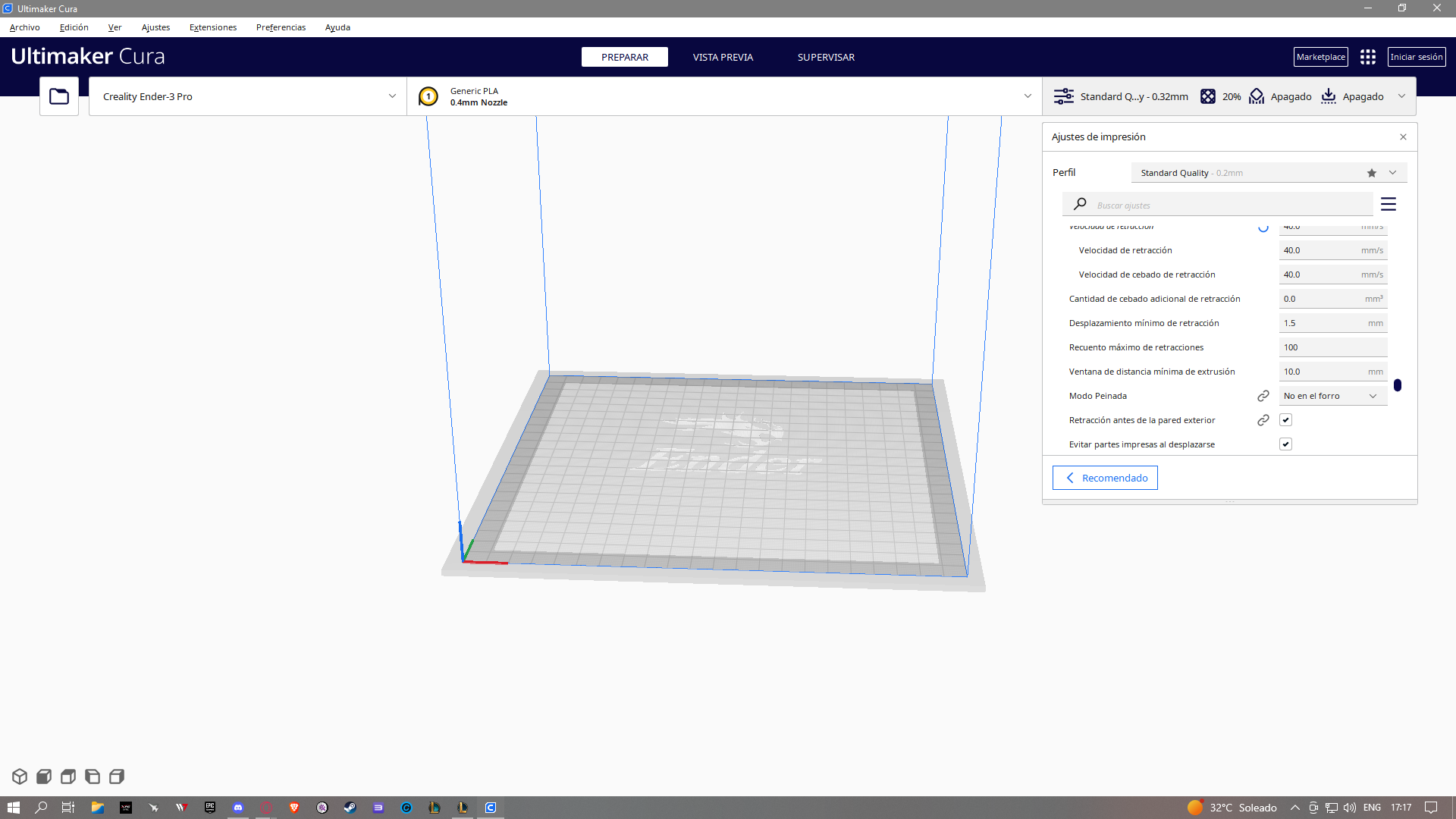Click the Recomendado button
This screenshot has height=819, width=1456.
click(1105, 478)
